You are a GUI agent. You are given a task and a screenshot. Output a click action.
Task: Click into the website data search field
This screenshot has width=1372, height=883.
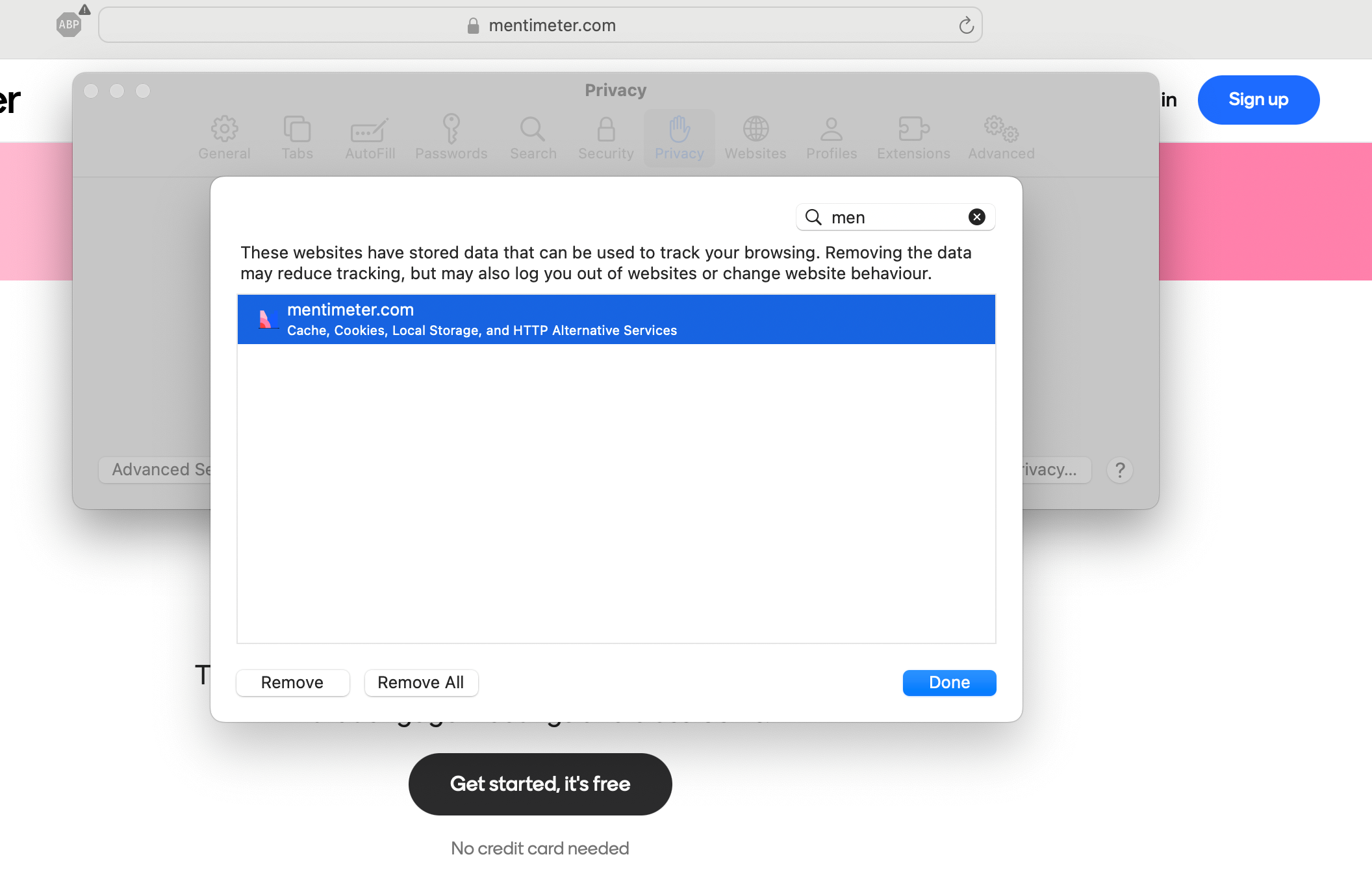point(895,217)
